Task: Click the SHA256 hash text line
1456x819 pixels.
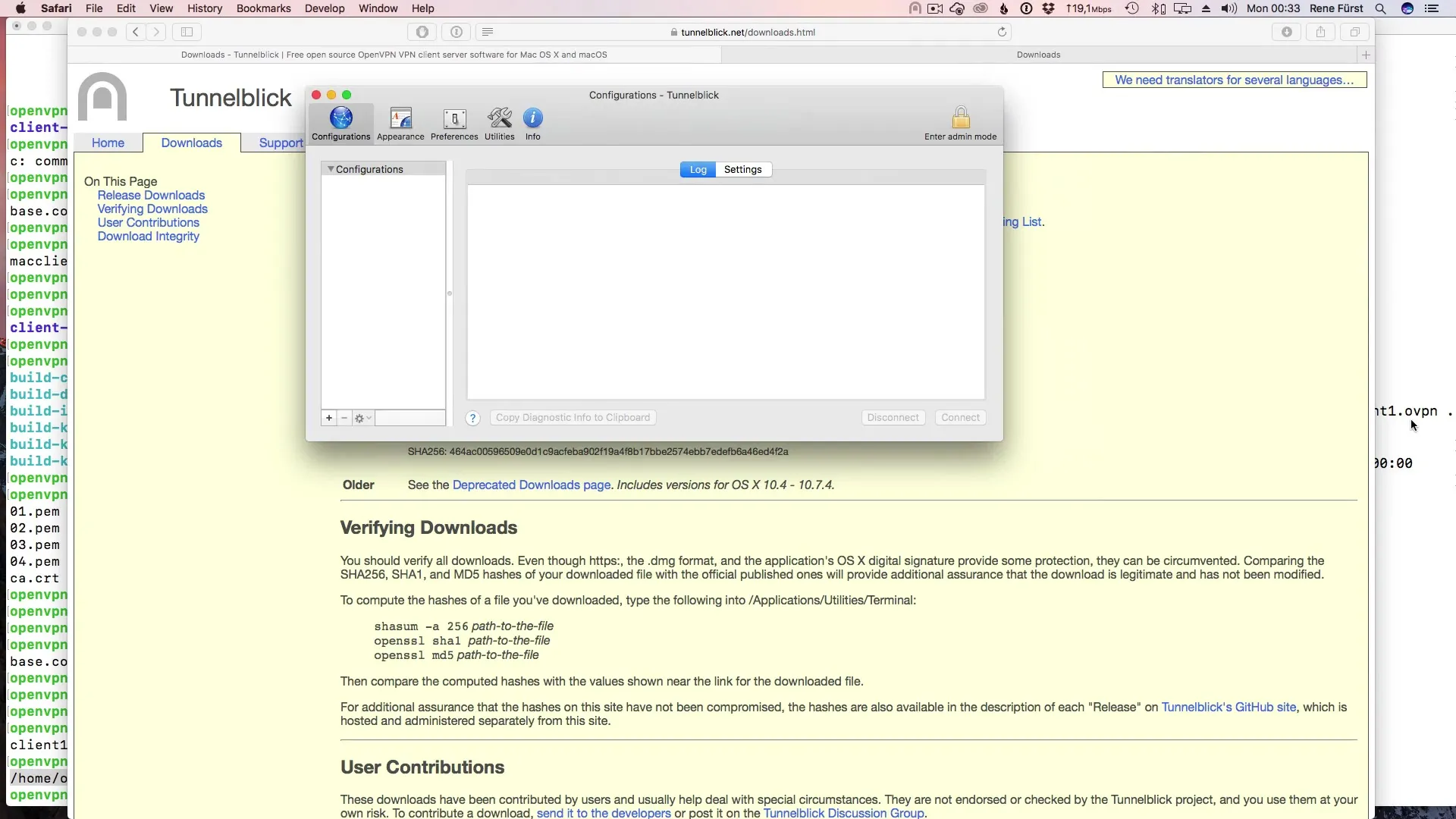Action: (598, 451)
